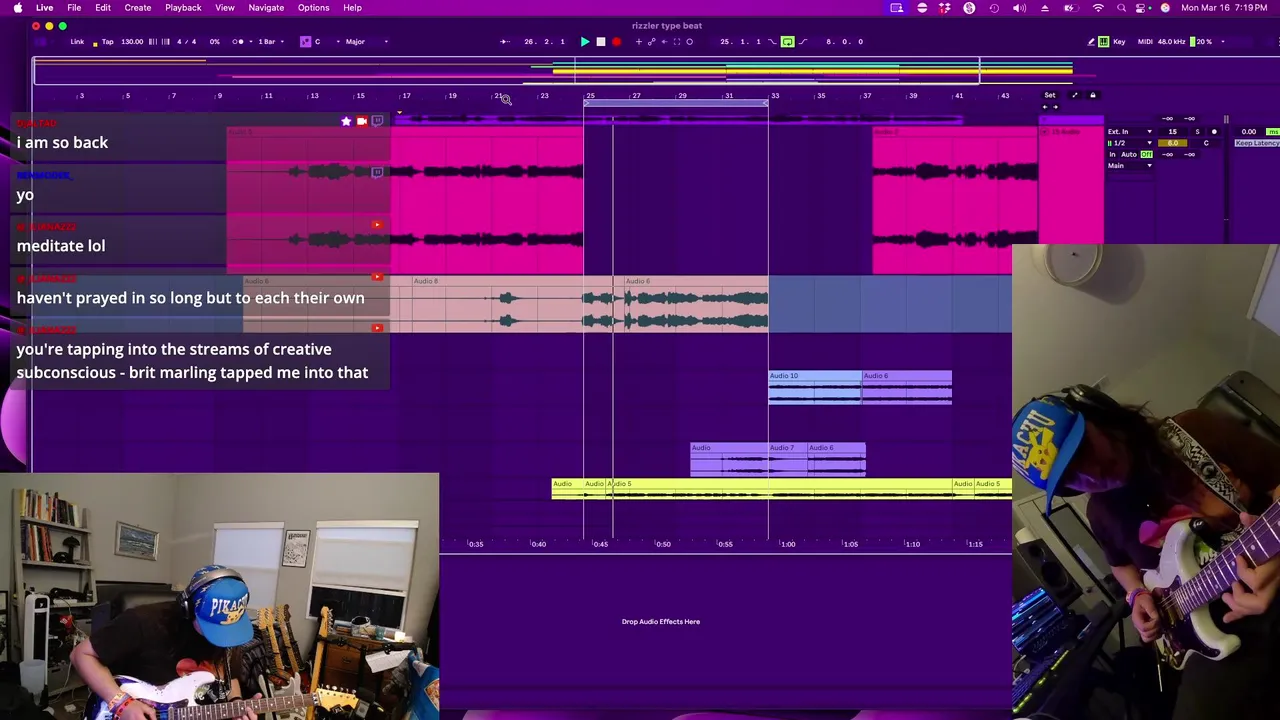
Task: Toggle the Draw Mode pencil icon
Action: 1091,41
